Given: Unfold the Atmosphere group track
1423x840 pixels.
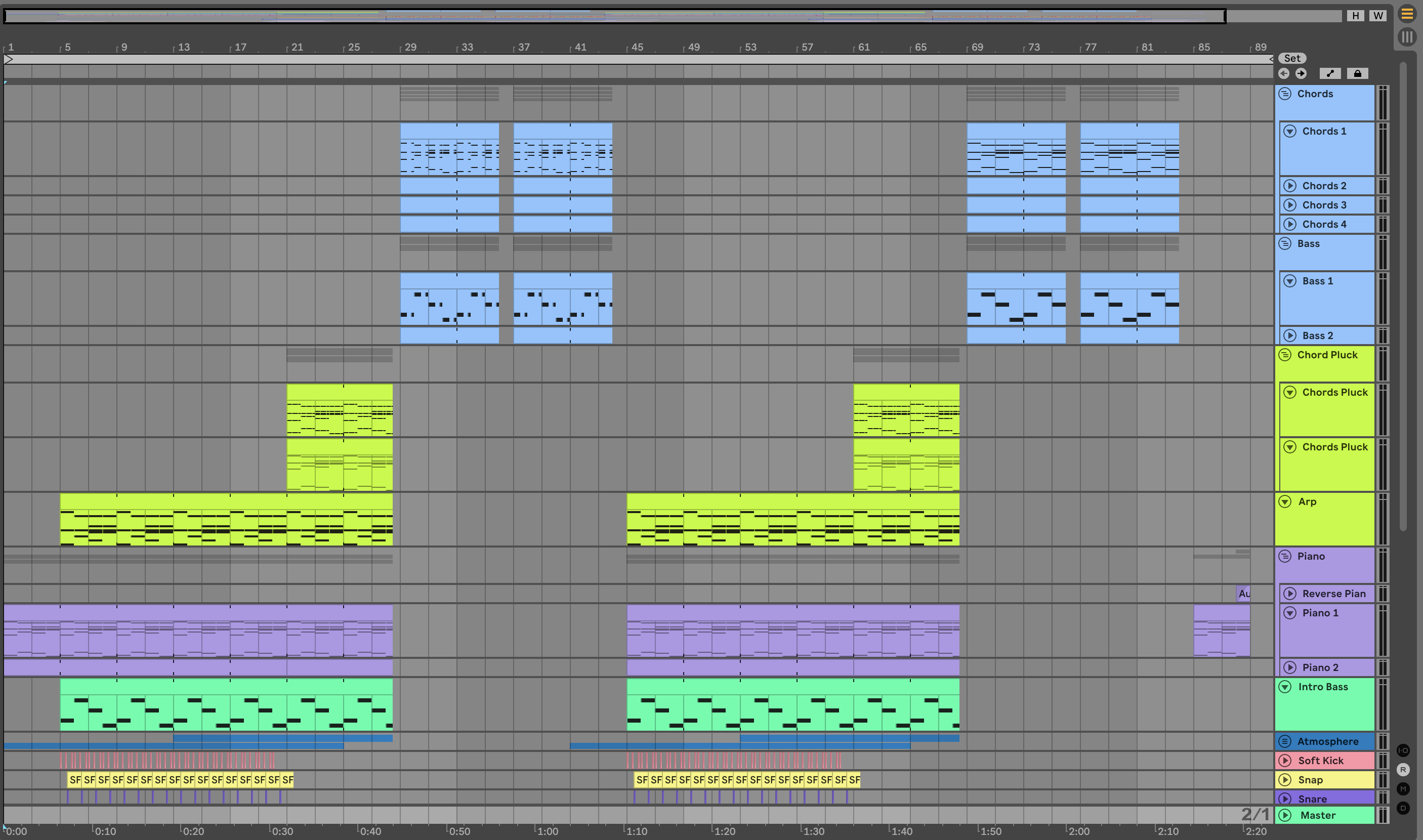Looking at the screenshot, I should [x=1285, y=741].
